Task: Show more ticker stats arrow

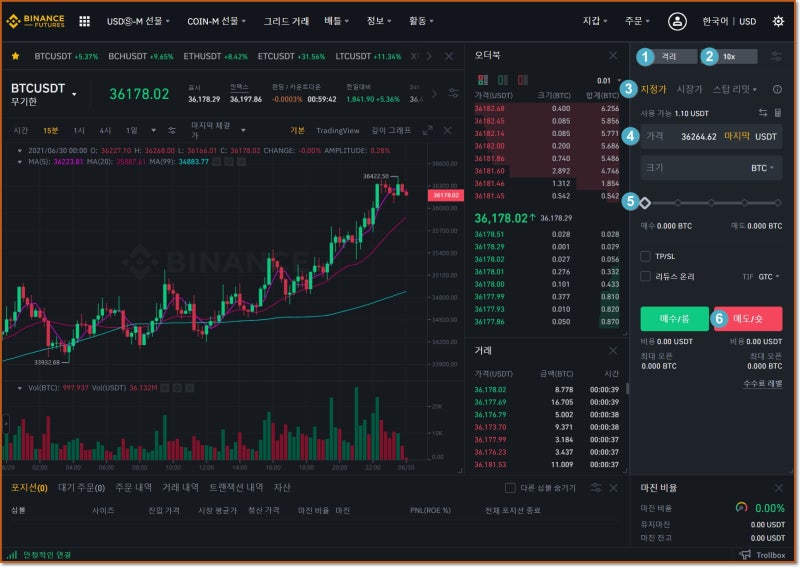Action: (x=434, y=93)
